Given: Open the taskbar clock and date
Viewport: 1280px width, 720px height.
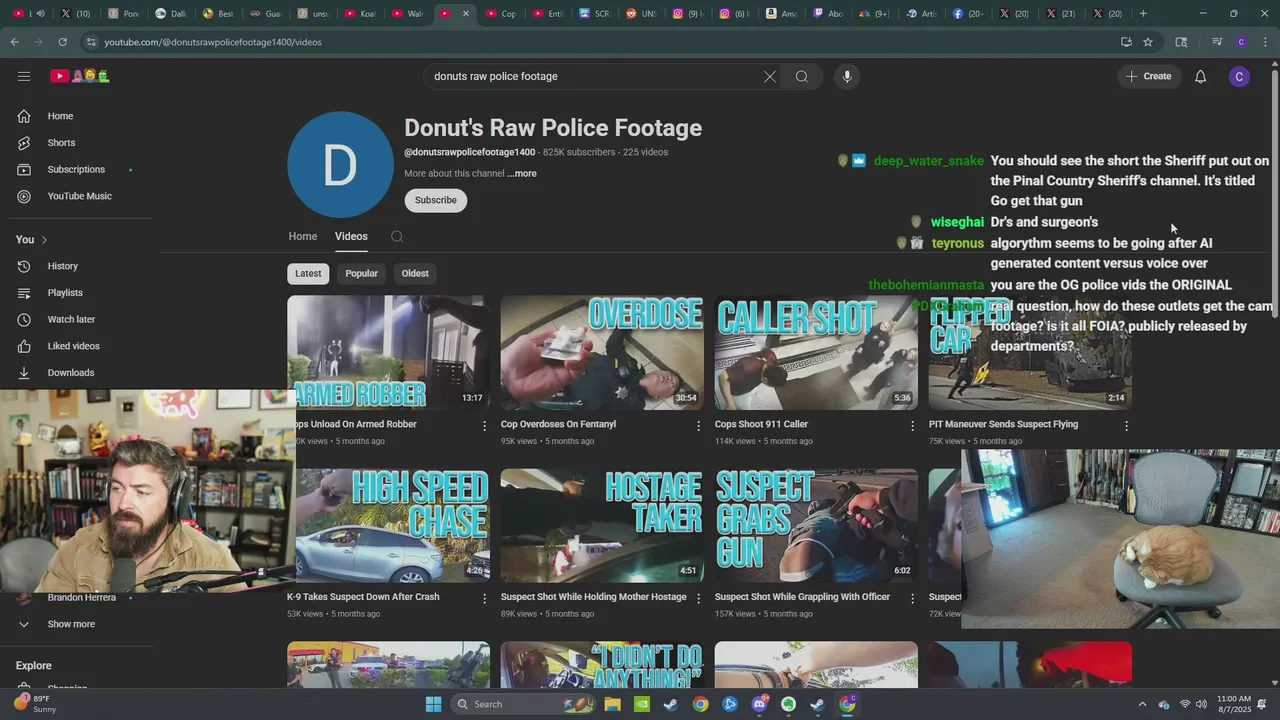Looking at the screenshot, I should point(1234,704).
